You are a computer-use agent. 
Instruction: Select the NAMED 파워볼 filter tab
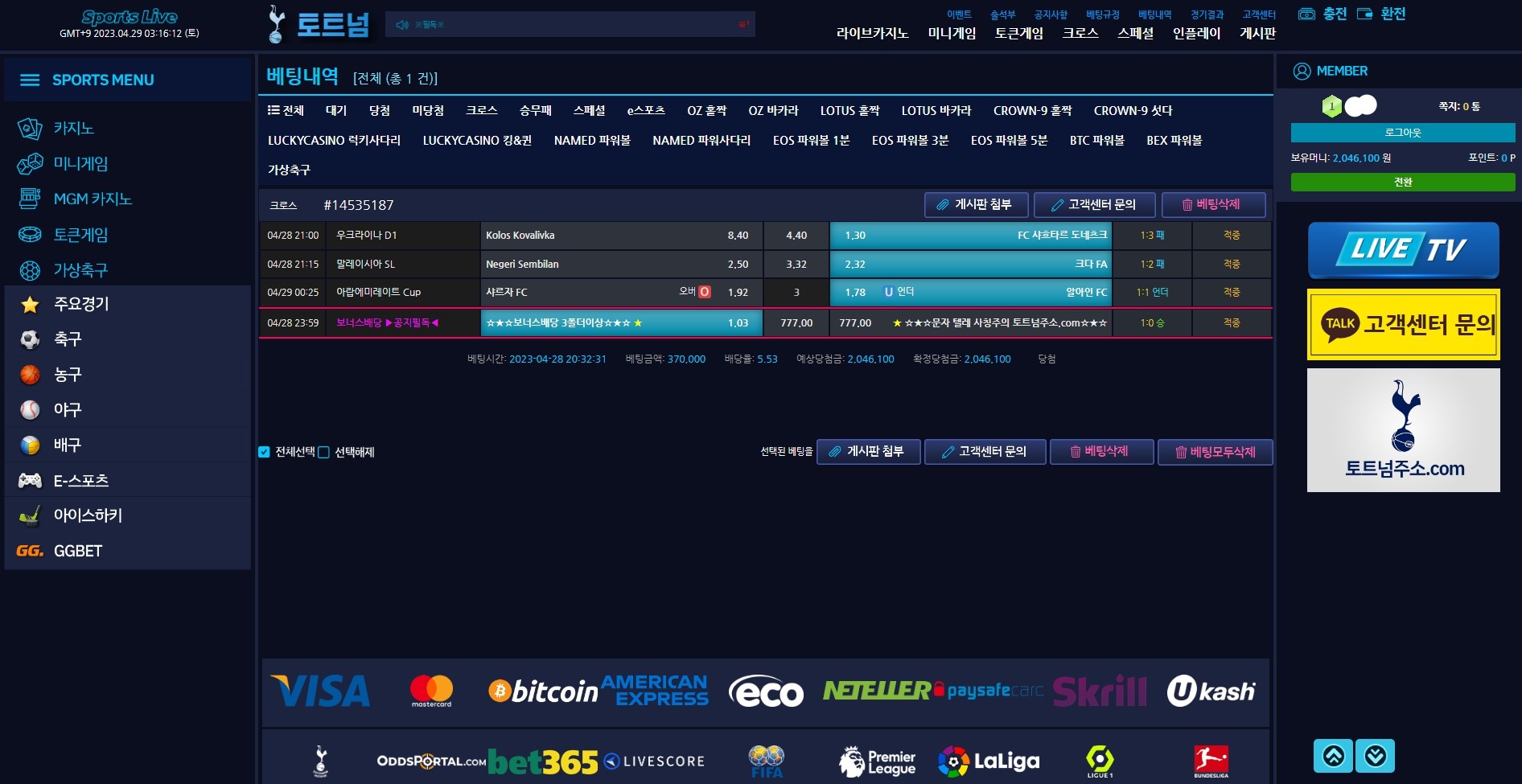click(x=592, y=140)
